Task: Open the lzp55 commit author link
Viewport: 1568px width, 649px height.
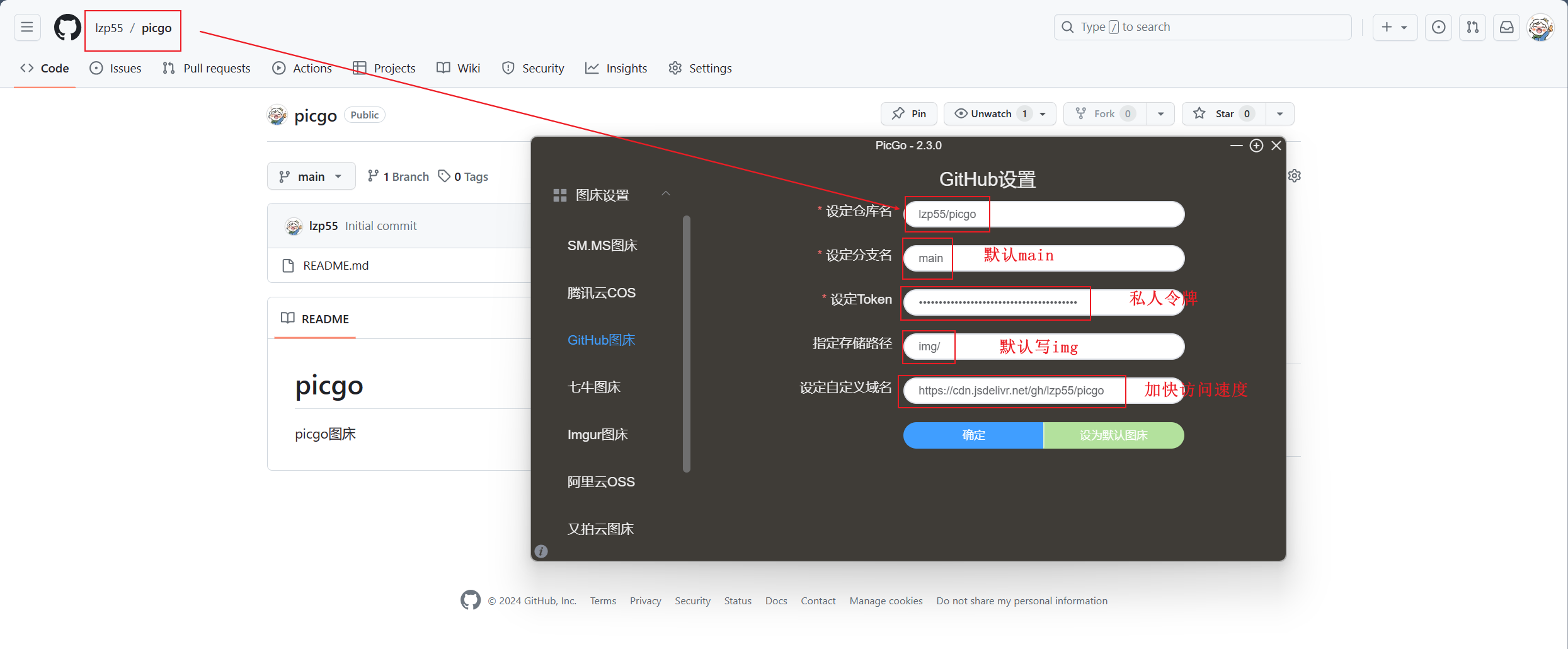Action: click(x=323, y=226)
